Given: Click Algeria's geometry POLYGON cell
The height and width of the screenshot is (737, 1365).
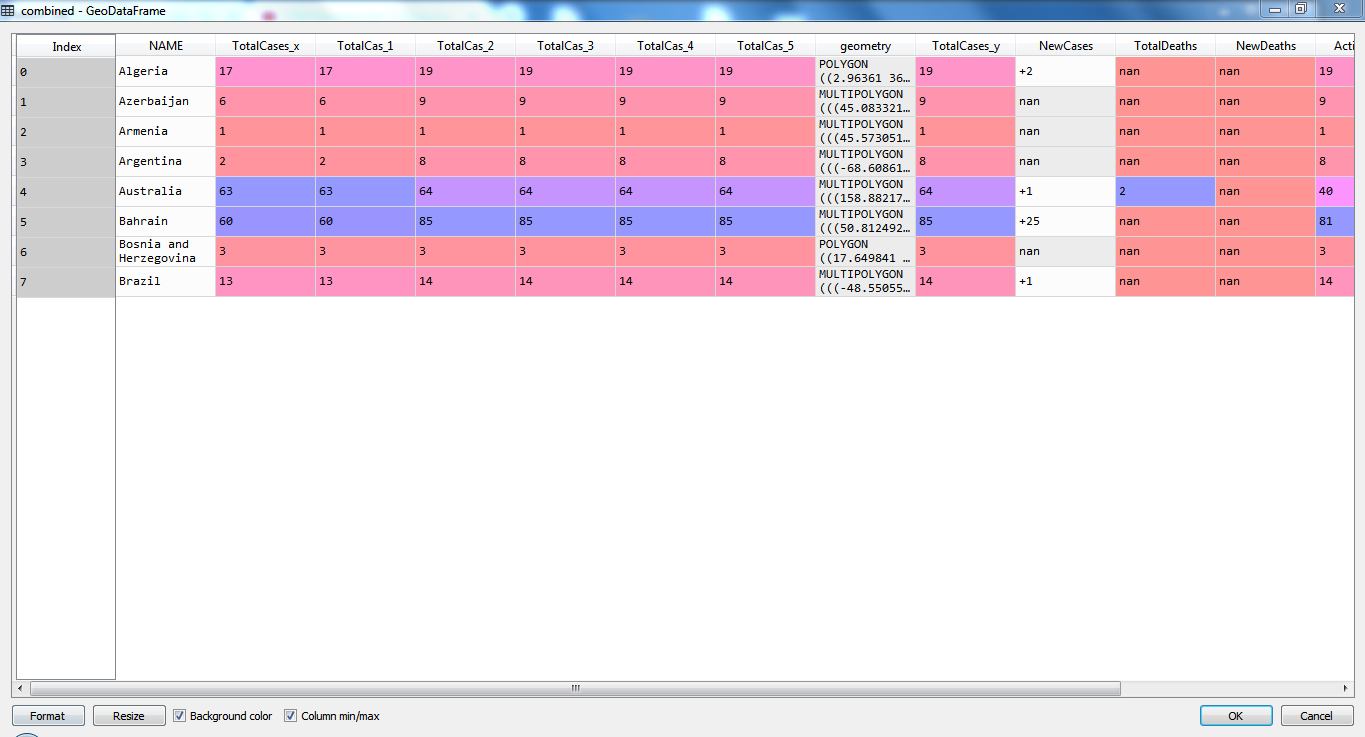Looking at the screenshot, I should pyautogui.click(x=866, y=72).
